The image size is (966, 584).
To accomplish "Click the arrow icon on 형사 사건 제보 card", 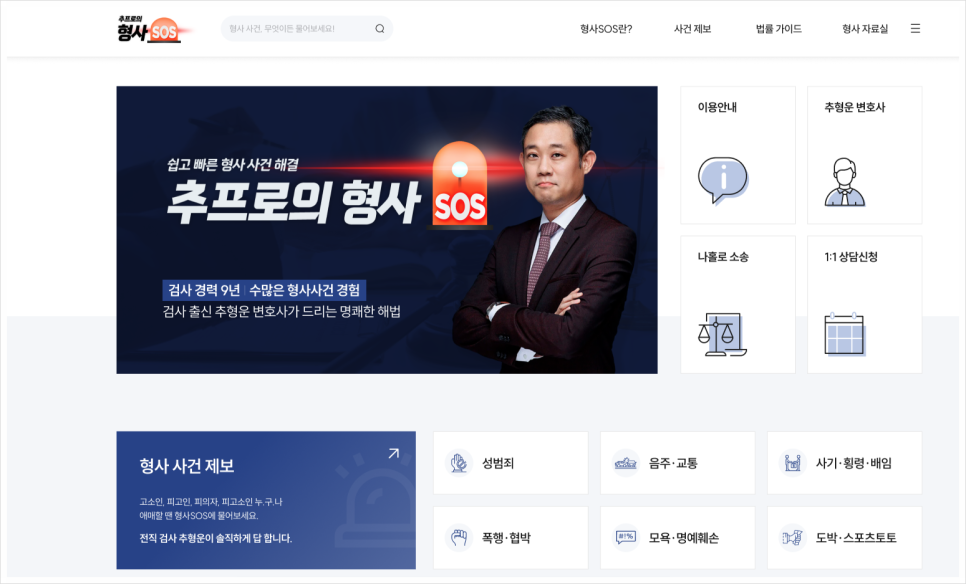I will (394, 453).
